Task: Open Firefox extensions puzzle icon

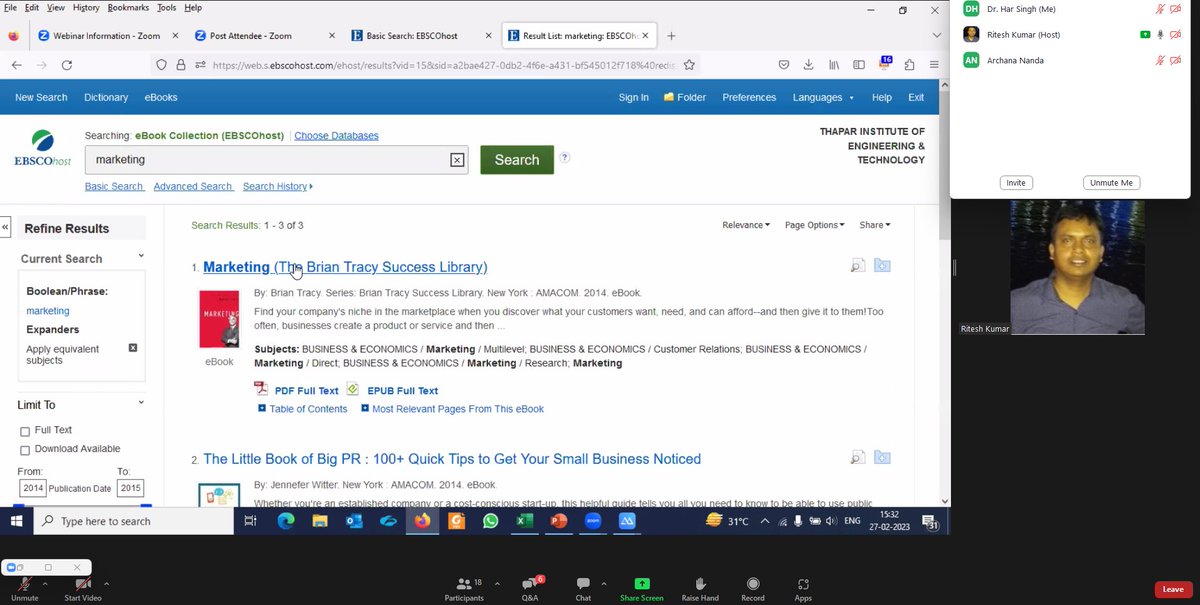Action: tap(909, 65)
